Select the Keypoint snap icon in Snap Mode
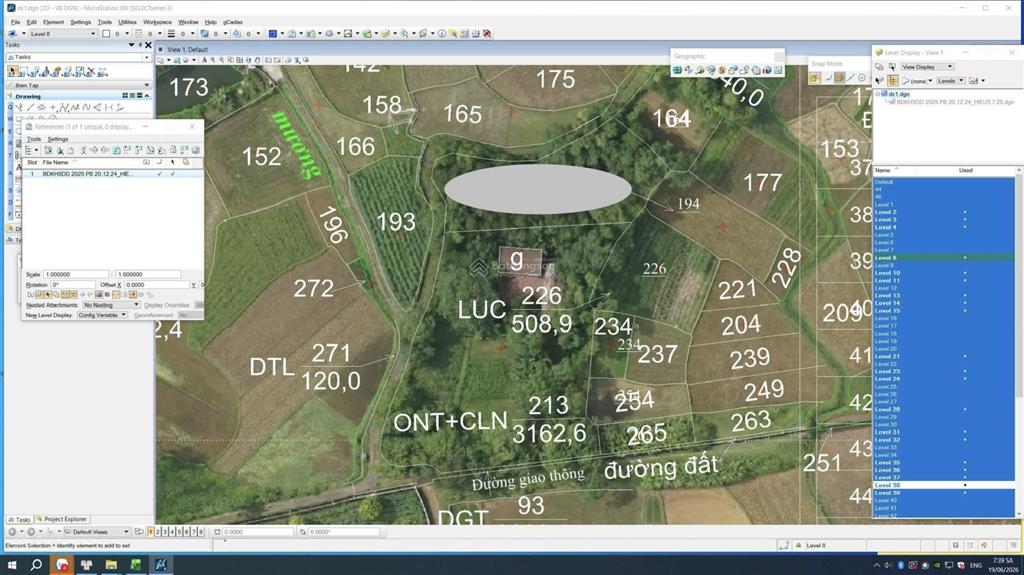 click(x=840, y=78)
